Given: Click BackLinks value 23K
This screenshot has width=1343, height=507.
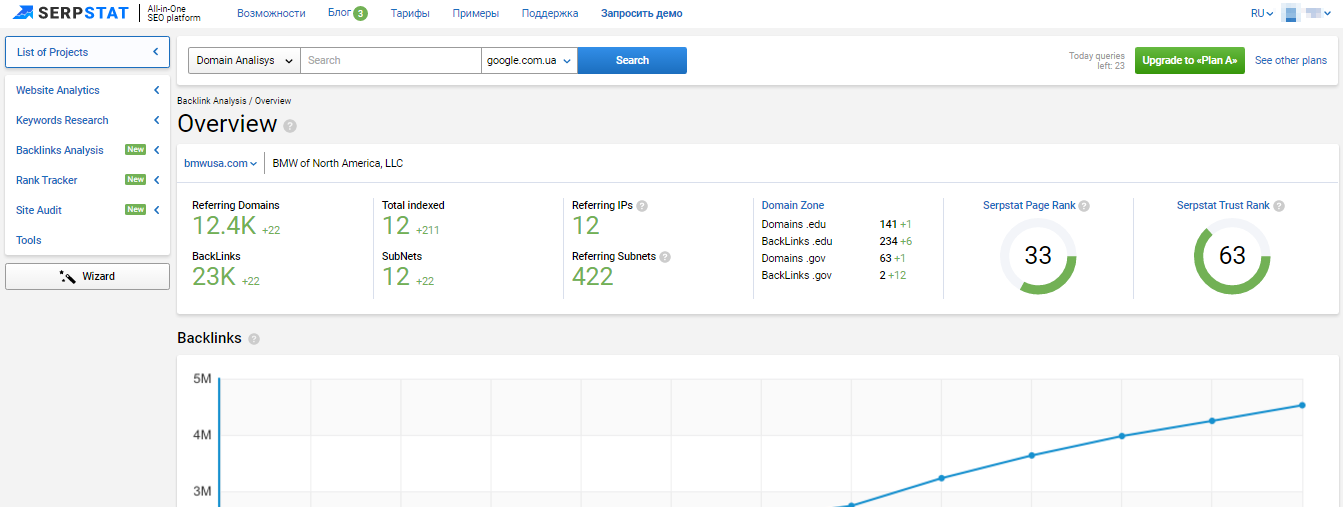Looking at the screenshot, I should (214, 277).
